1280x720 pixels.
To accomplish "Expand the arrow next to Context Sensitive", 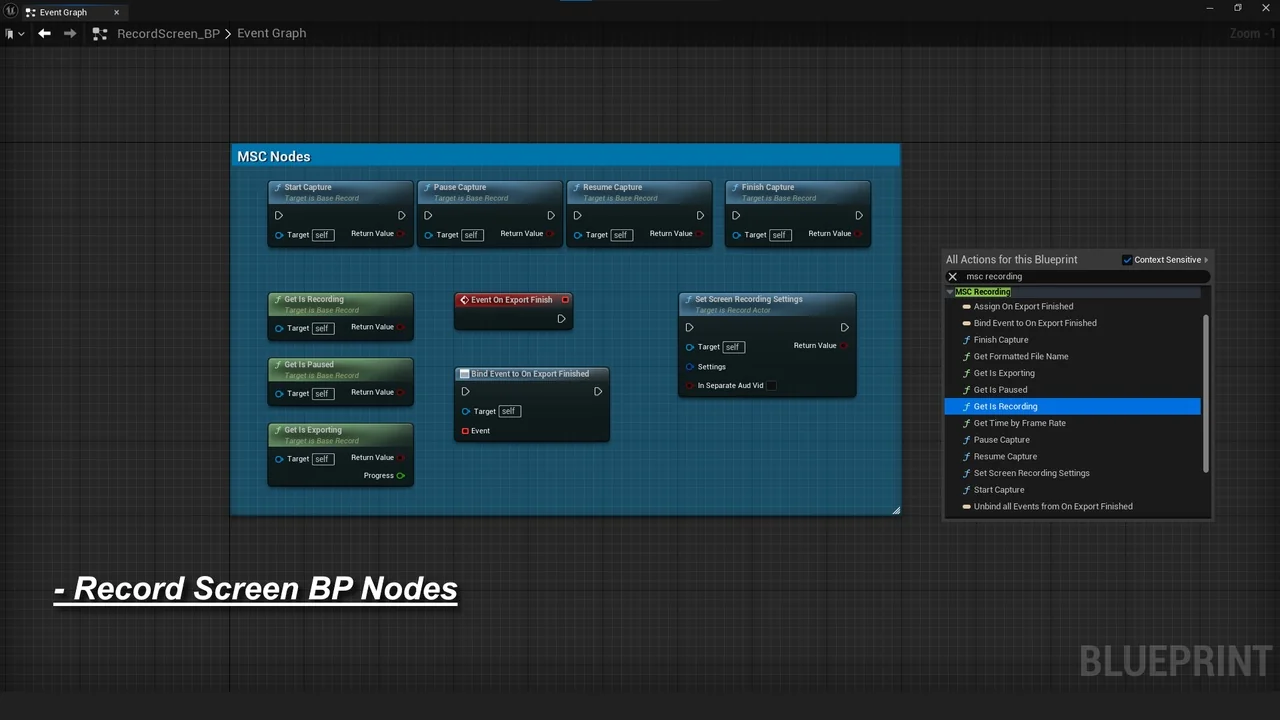I will pos(1206,260).
